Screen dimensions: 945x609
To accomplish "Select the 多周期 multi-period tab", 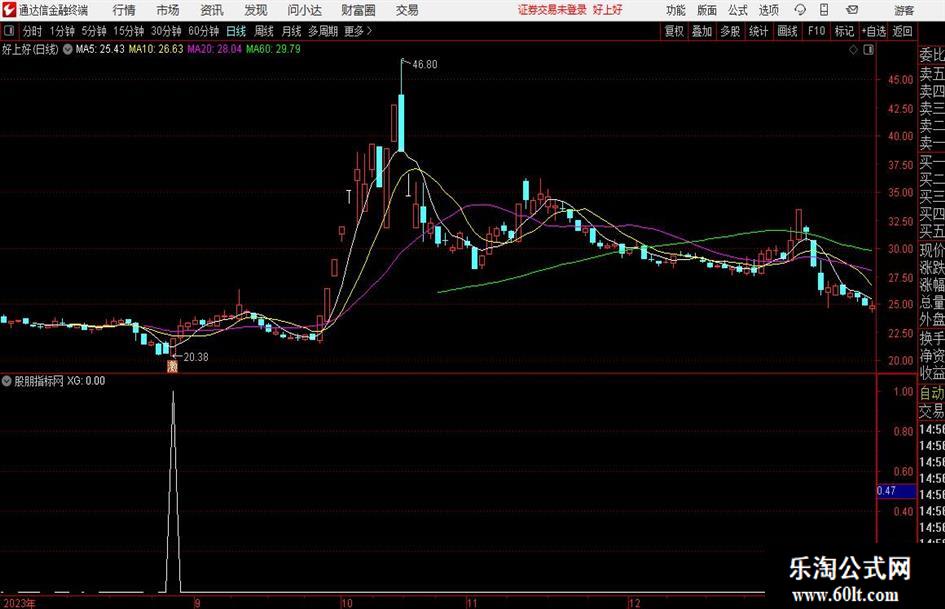I will click(x=323, y=31).
